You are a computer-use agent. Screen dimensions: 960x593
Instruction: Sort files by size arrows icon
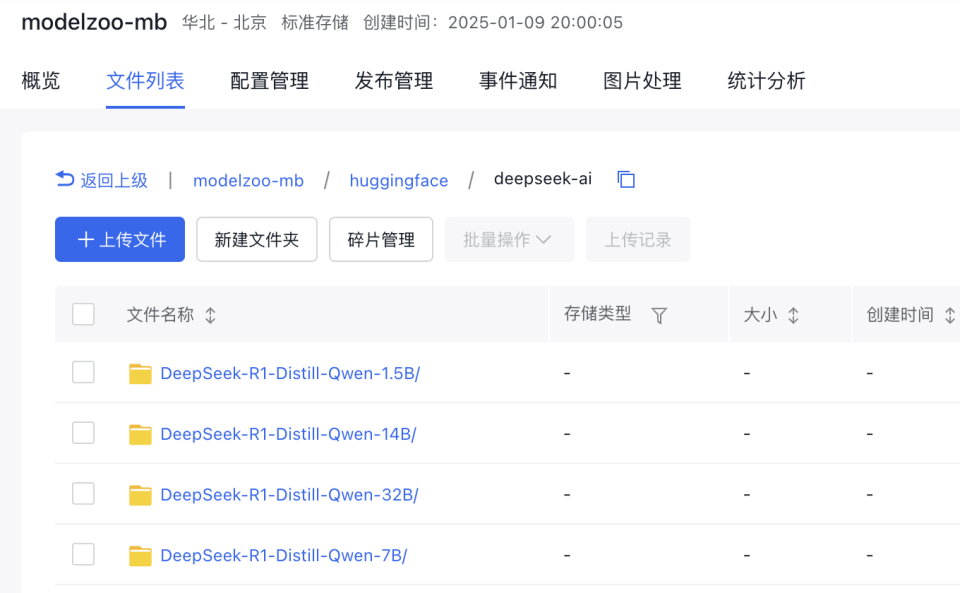[x=793, y=315]
